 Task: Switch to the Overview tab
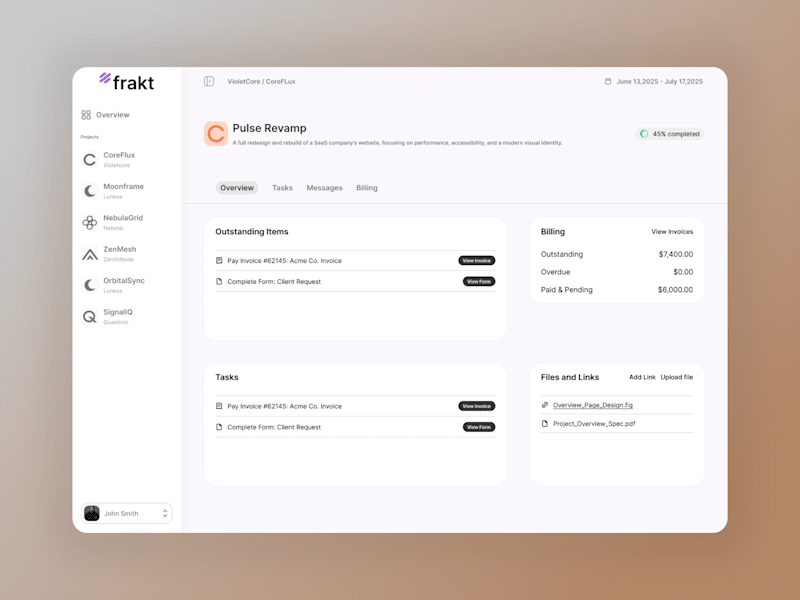click(237, 188)
